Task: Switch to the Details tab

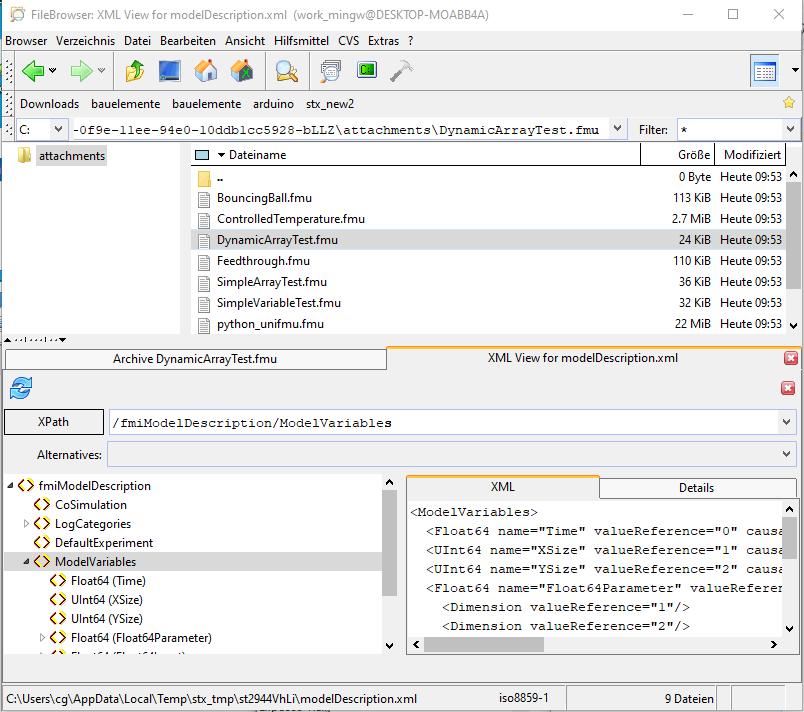Action: pos(696,488)
